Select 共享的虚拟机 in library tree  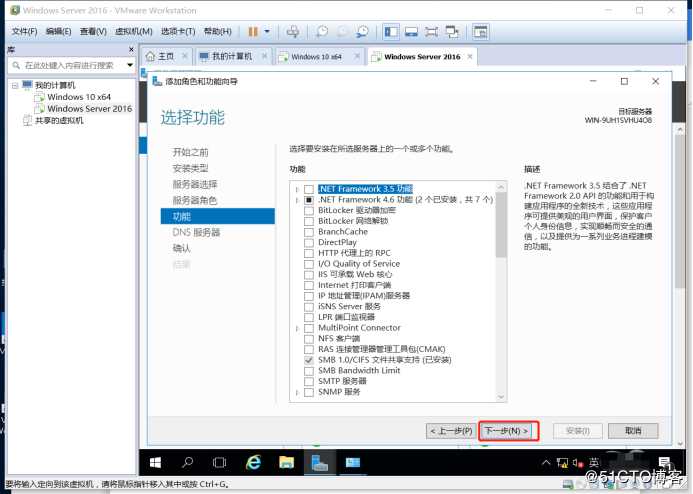(59, 121)
